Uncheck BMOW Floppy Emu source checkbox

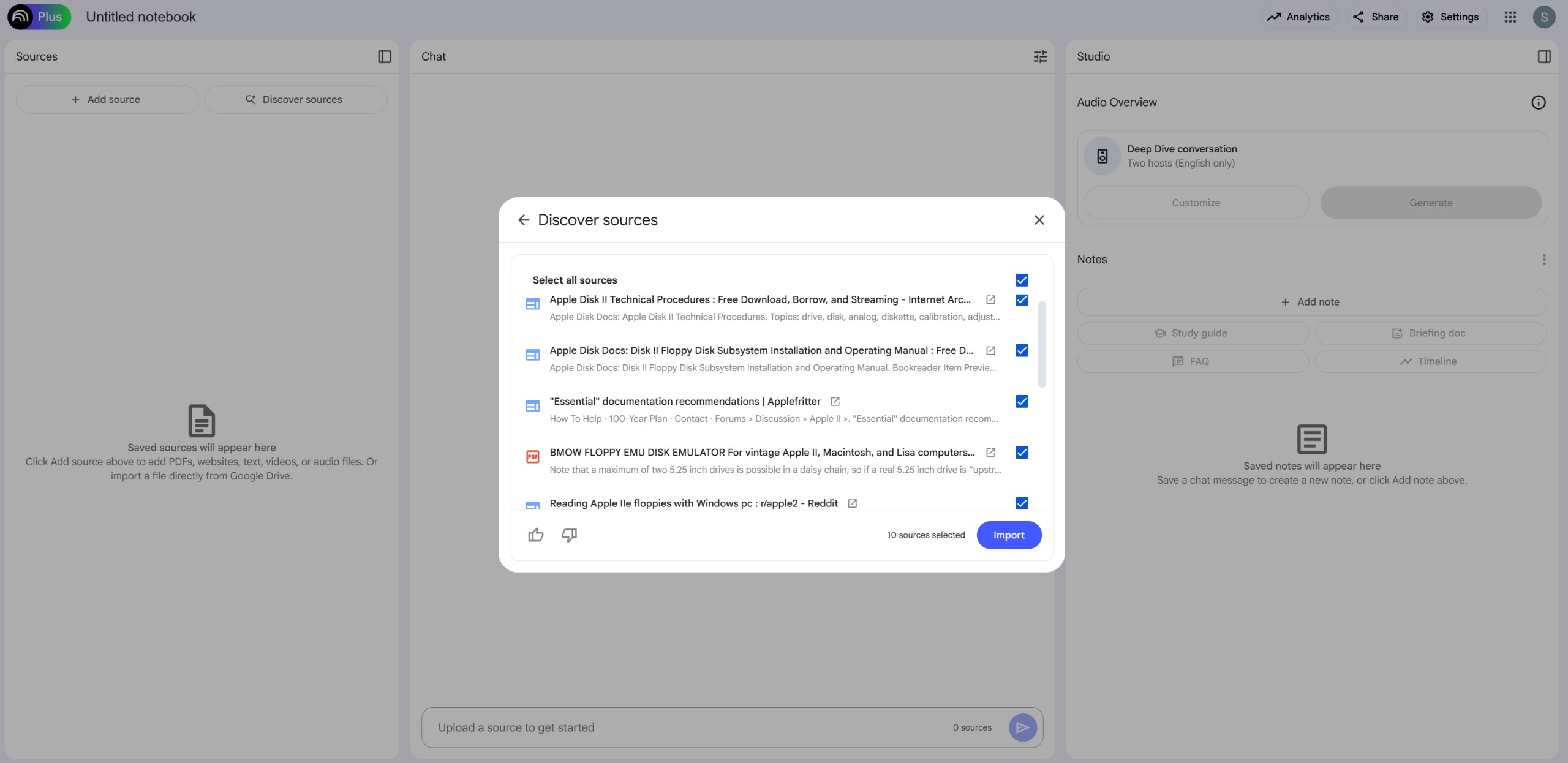pos(1022,453)
